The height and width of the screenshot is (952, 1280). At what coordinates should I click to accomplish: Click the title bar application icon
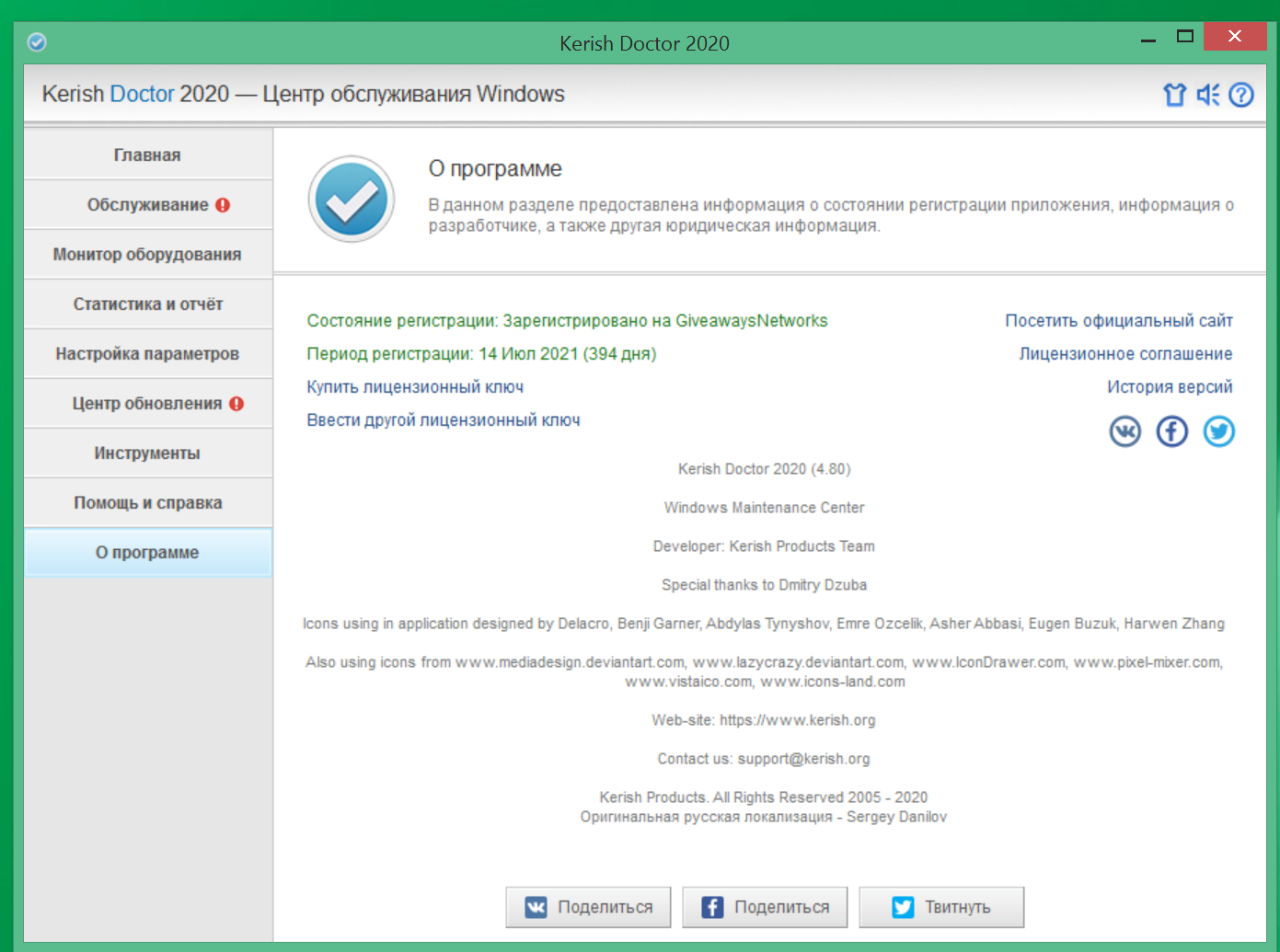(x=37, y=42)
